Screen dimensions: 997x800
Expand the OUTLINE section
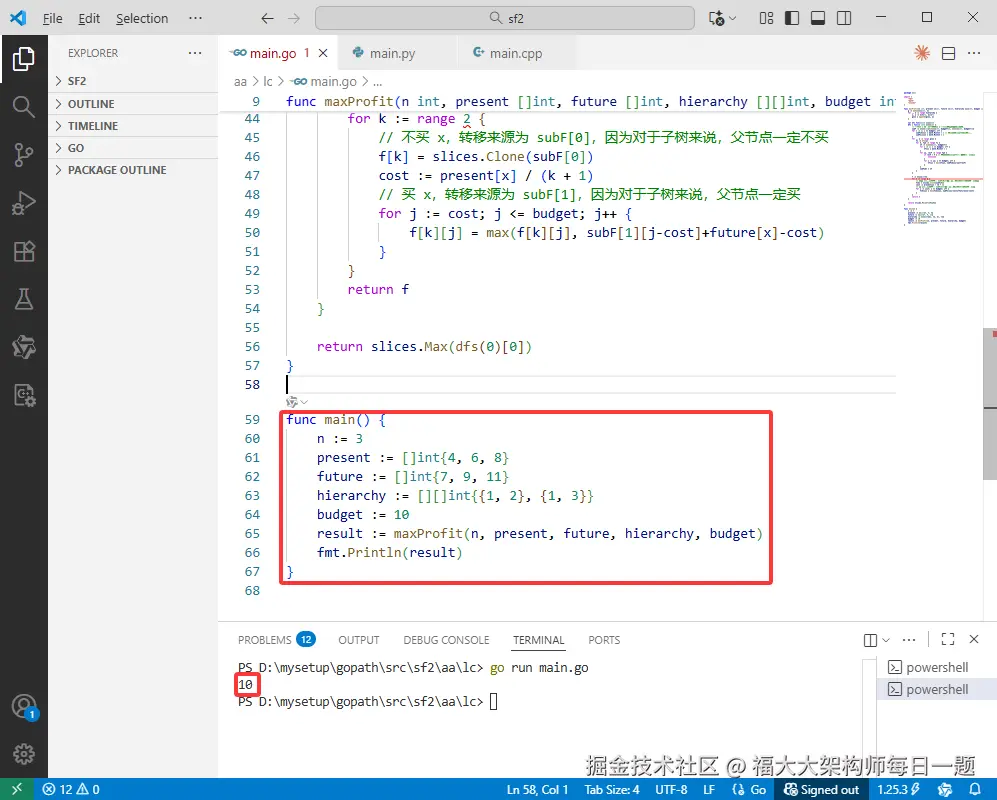tap(133, 104)
